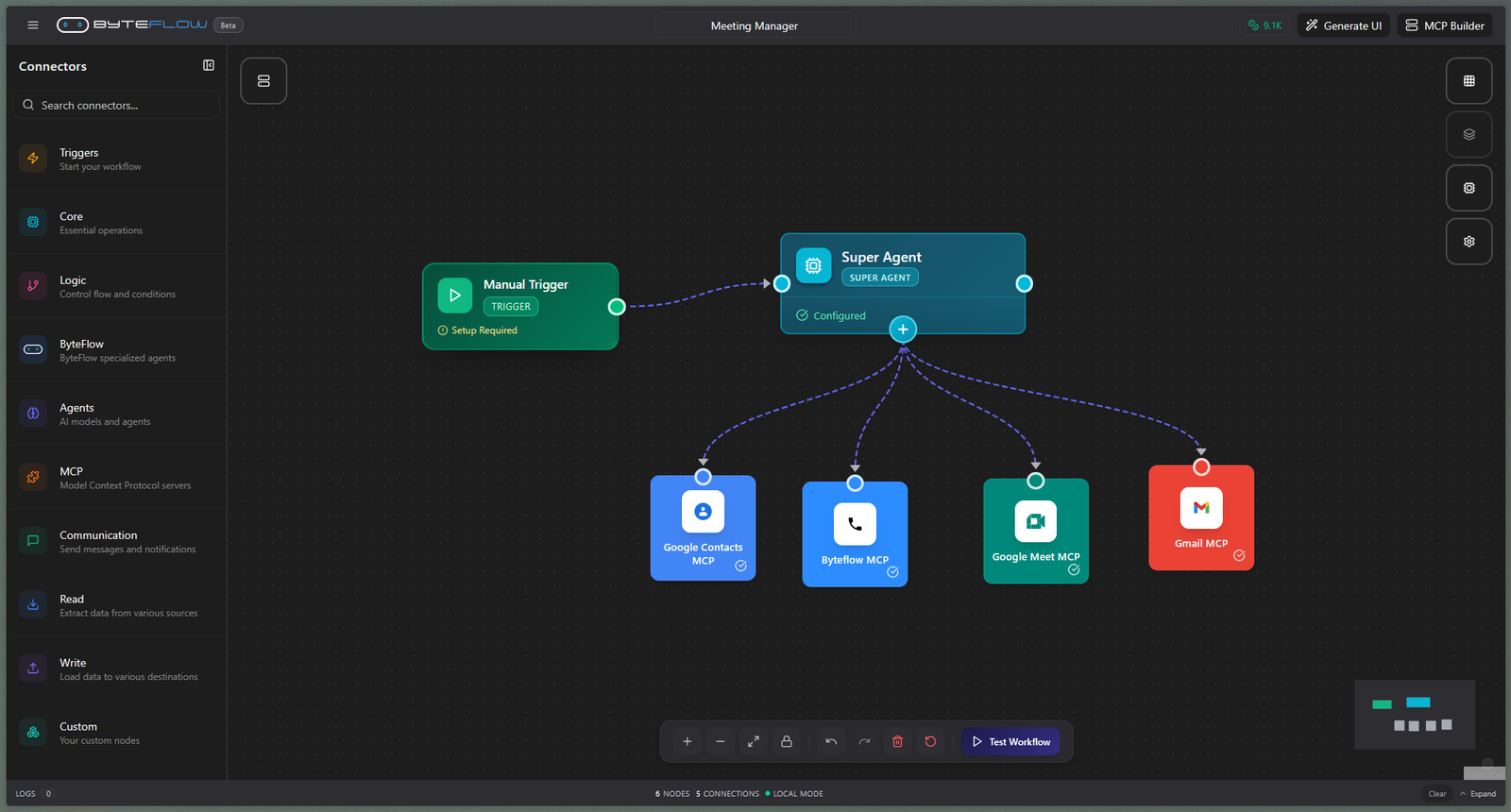1511x812 pixels.
Task: Expand the Triggers connector category
Action: pos(116,159)
